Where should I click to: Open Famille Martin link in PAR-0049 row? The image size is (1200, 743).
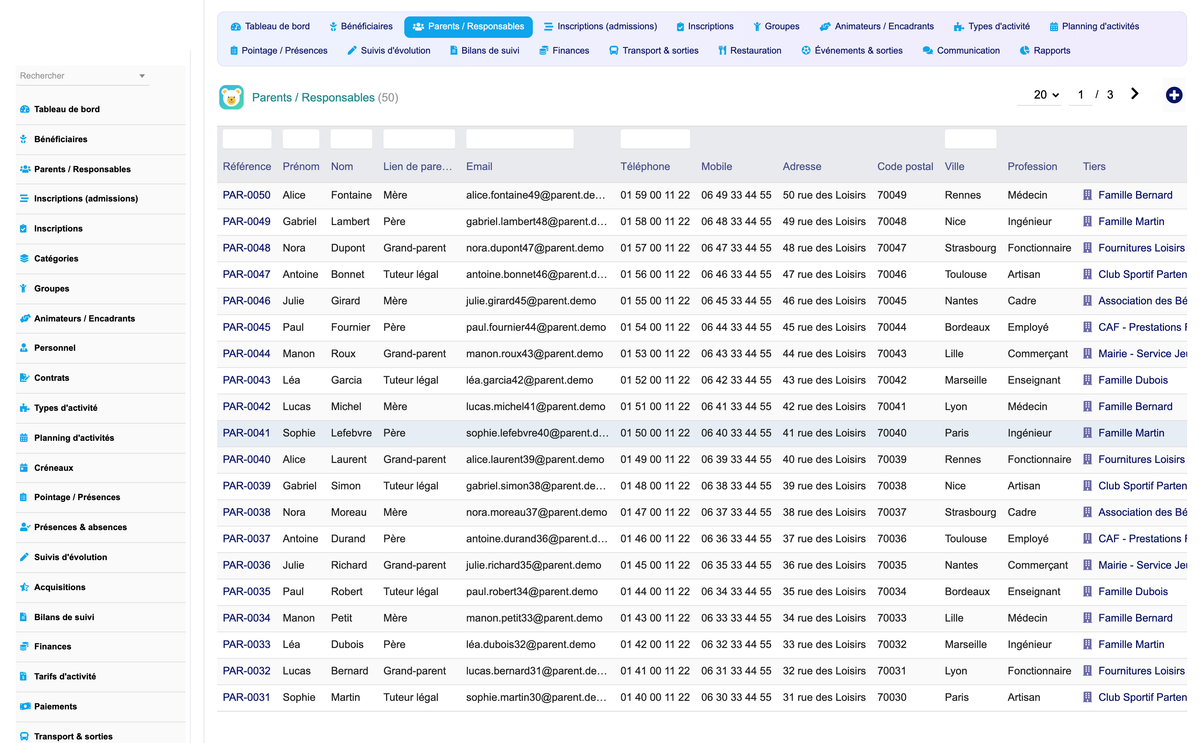pos(1131,221)
